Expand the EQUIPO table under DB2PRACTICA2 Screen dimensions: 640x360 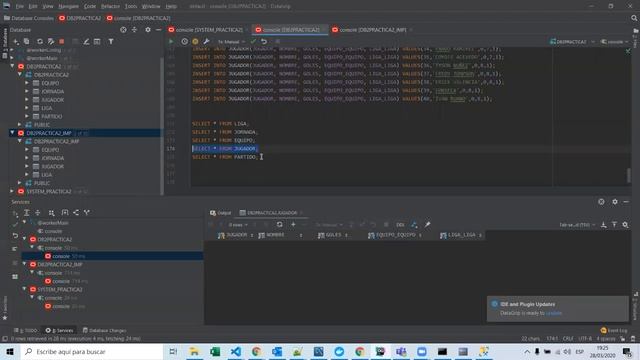click(27, 83)
